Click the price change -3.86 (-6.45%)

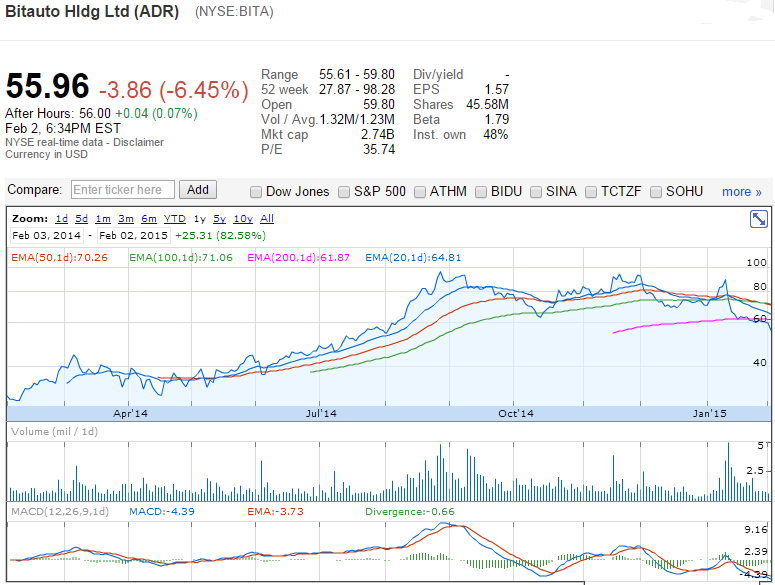coord(173,90)
